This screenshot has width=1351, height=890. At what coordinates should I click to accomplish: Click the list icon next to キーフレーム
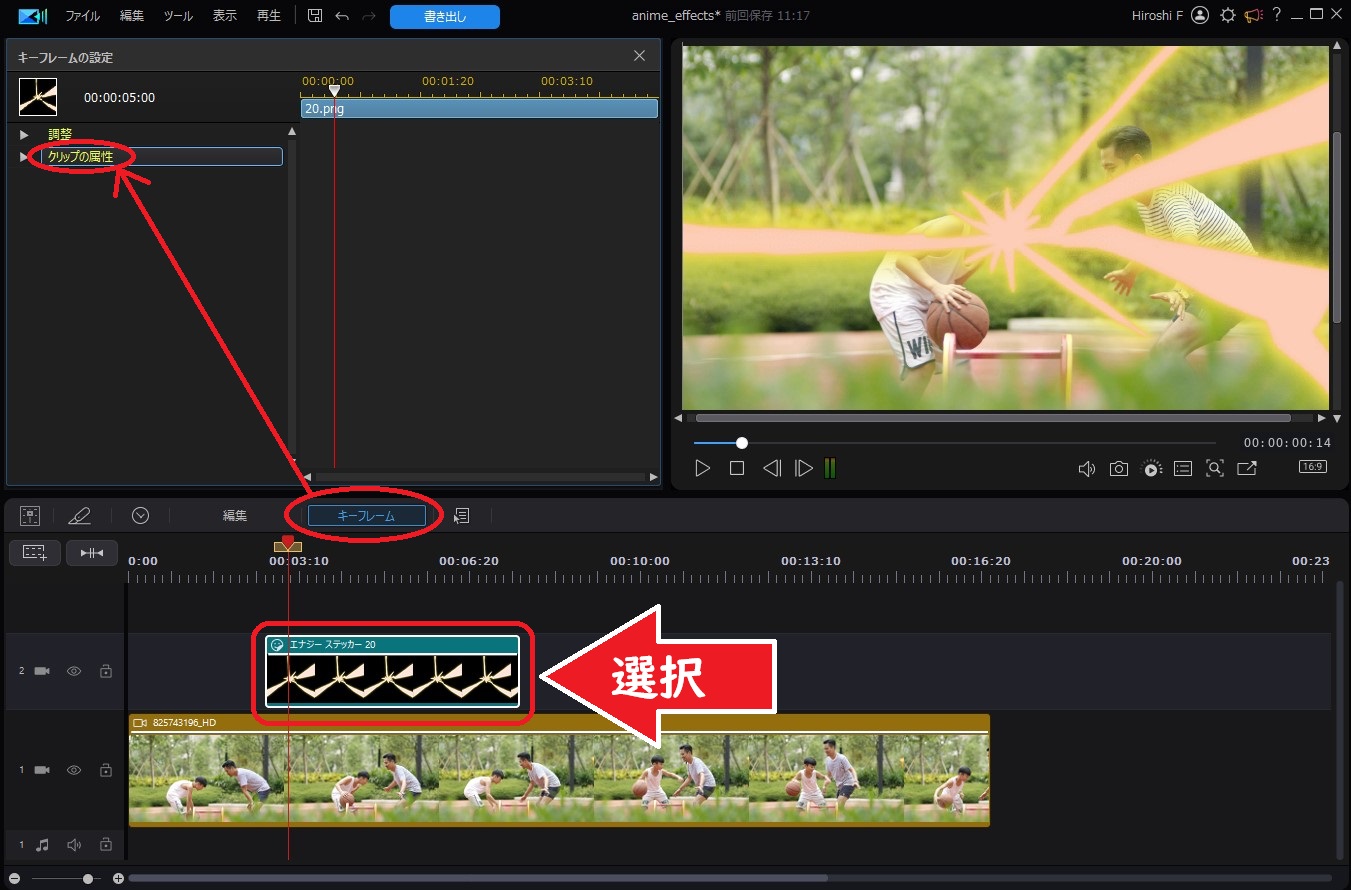click(461, 515)
